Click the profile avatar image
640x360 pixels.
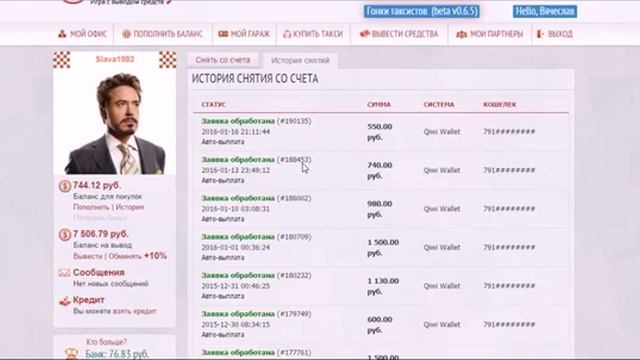tap(115, 123)
